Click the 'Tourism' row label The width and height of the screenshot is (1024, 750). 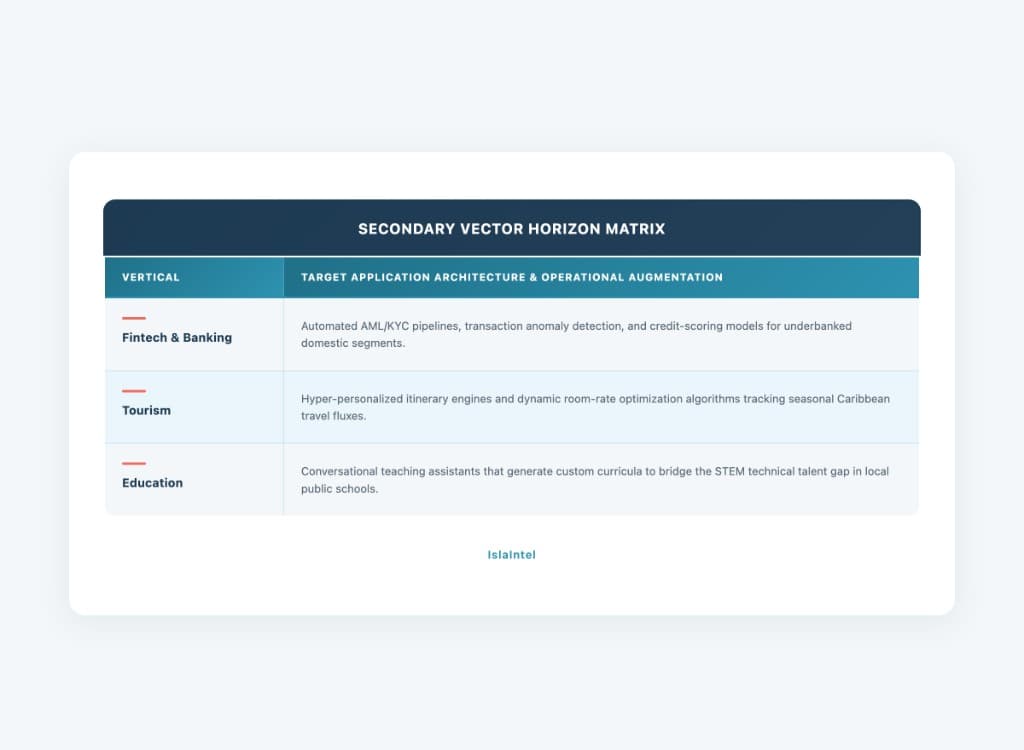(146, 410)
